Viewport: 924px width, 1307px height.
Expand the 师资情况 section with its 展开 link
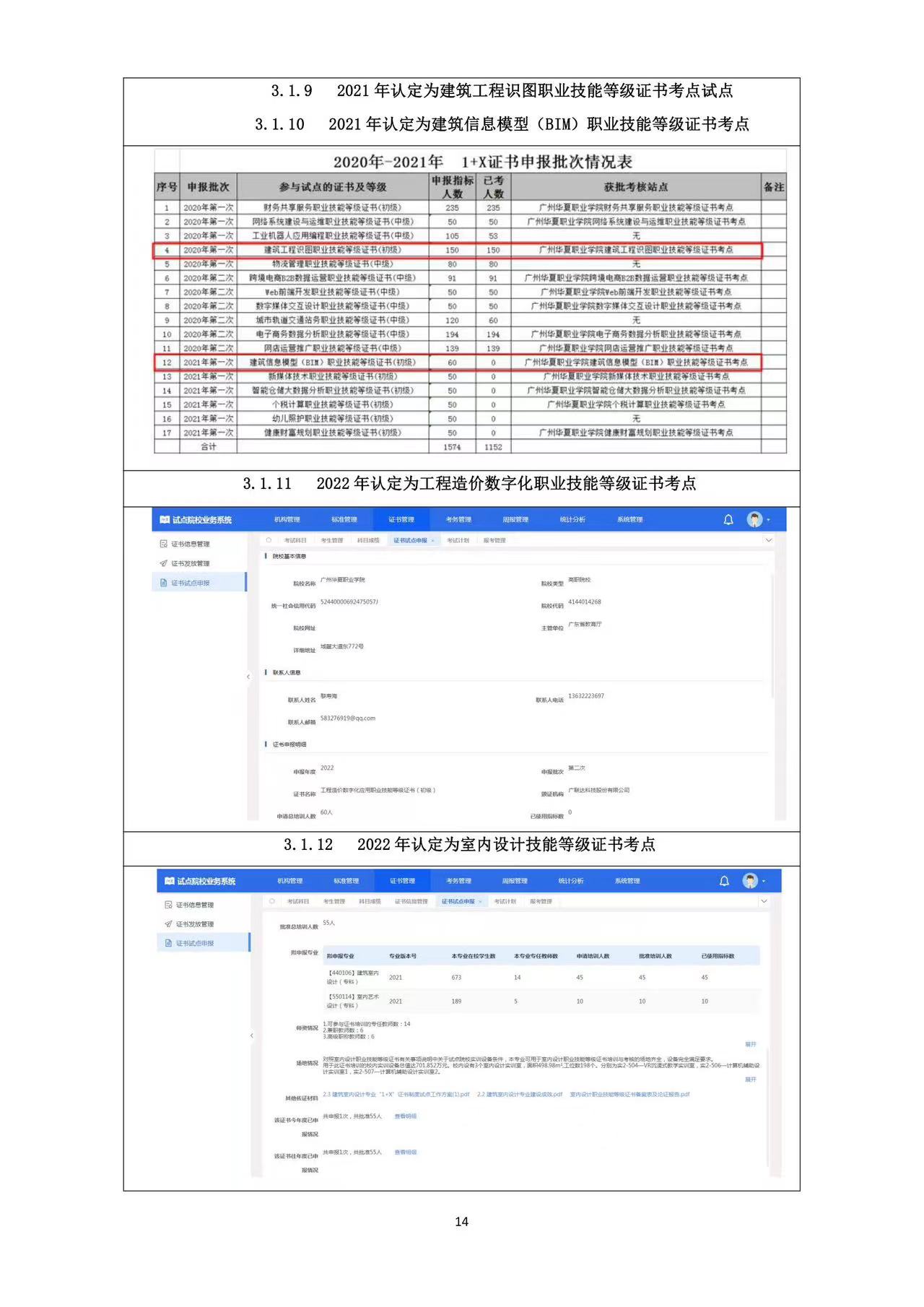[x=750, y=1044]
